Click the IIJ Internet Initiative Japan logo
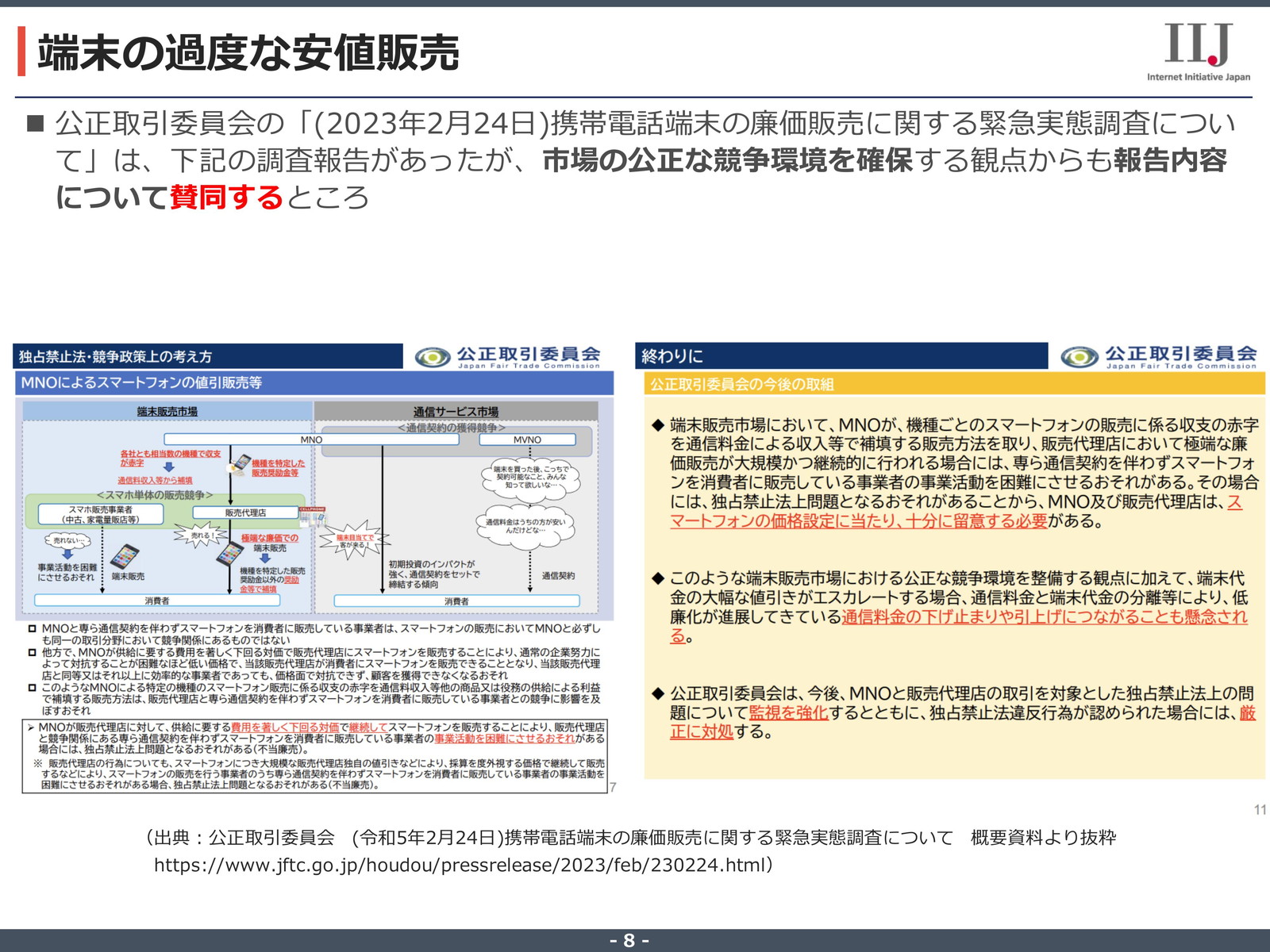1270x952 pixels. pos(1199,52)
